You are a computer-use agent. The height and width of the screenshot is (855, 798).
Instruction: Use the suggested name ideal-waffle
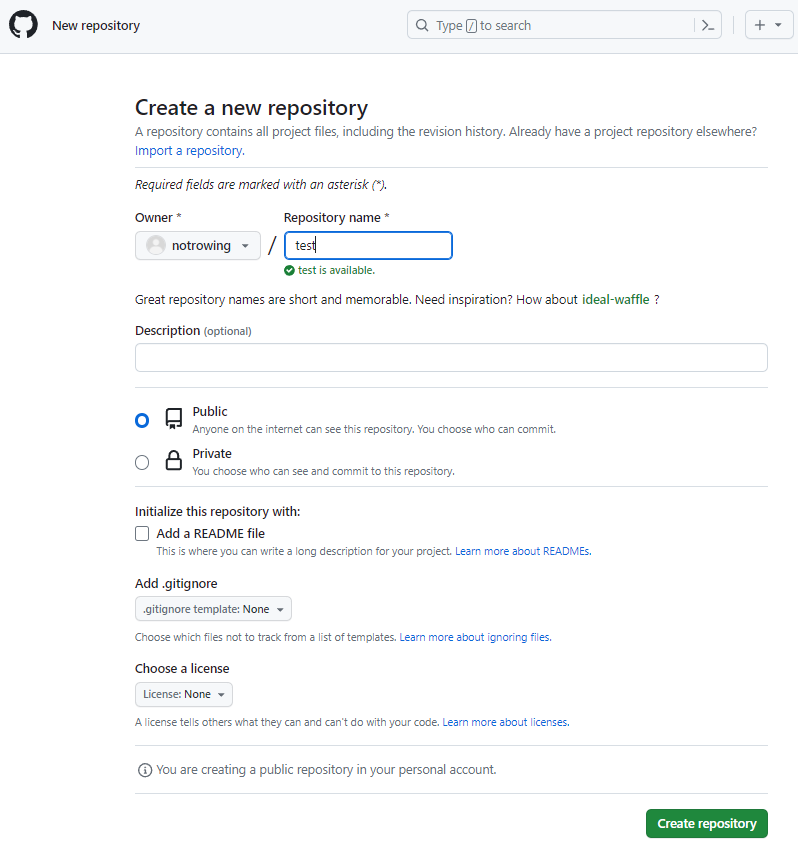click(x=616, y=299)
